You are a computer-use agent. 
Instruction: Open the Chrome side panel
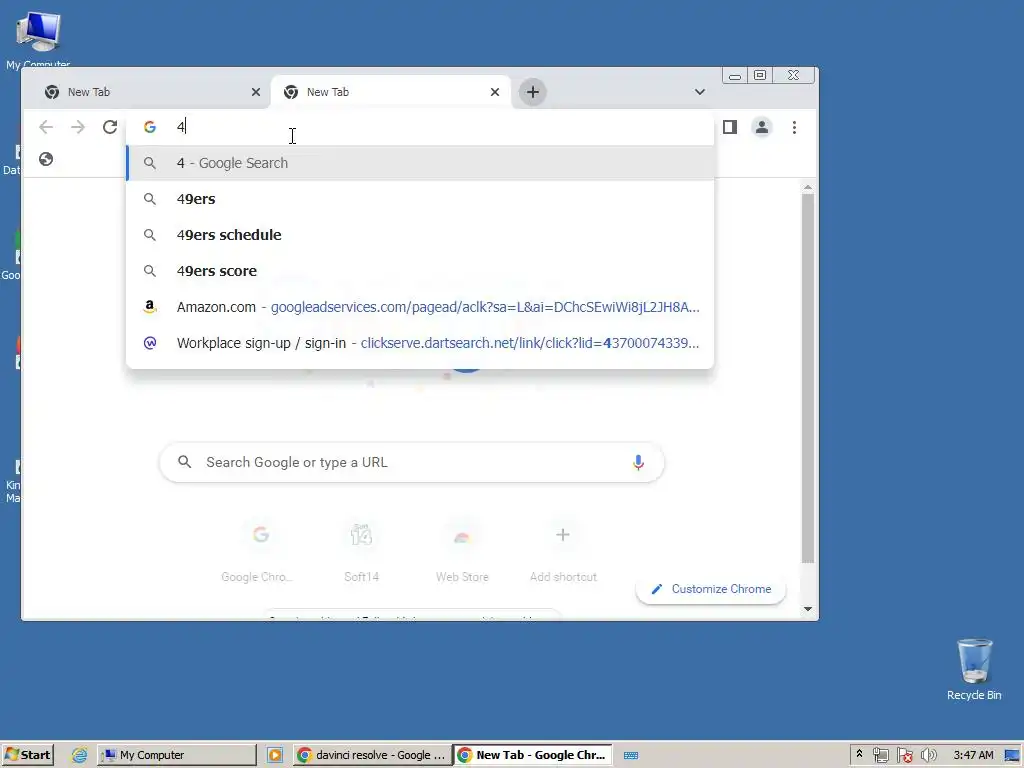click(x=729, y=127)
